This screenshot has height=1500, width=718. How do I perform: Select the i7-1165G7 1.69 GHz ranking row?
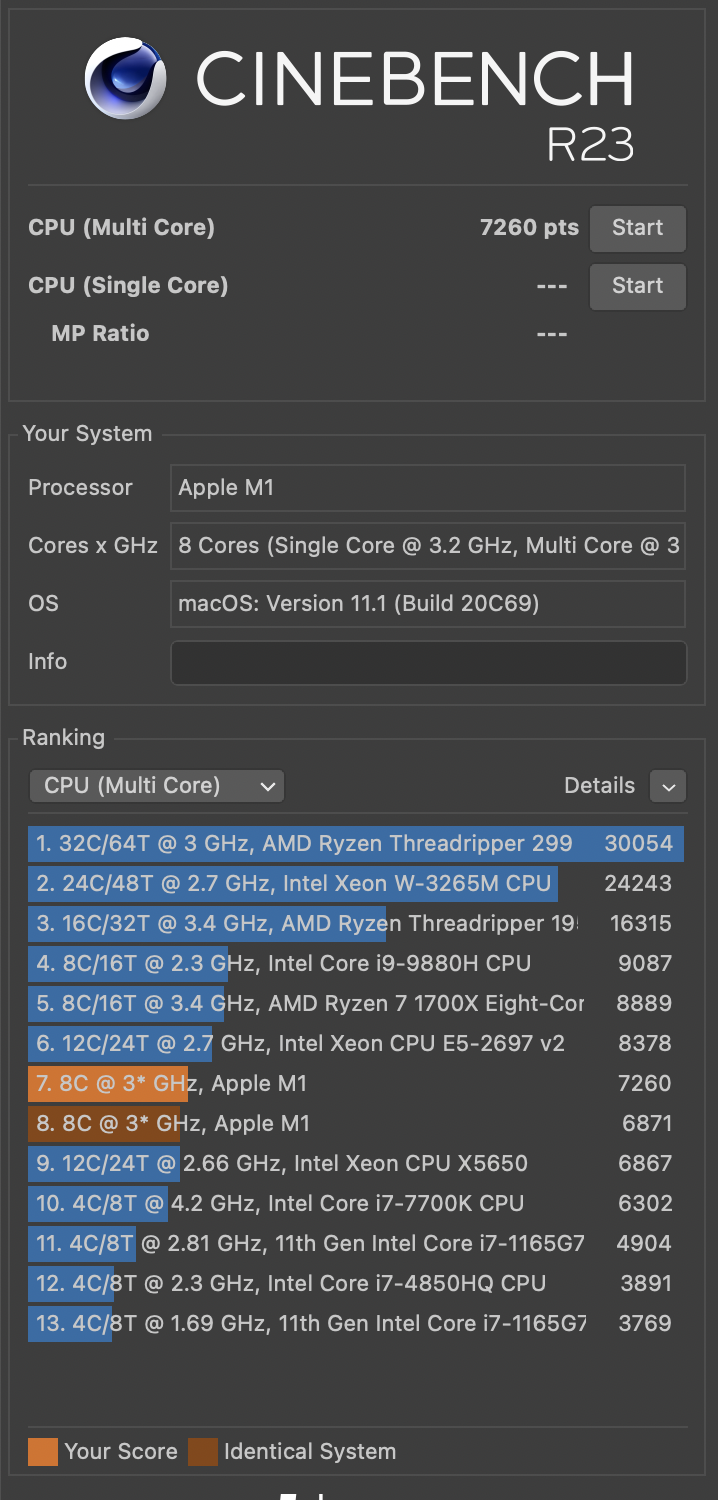[x=356, y=1323]
